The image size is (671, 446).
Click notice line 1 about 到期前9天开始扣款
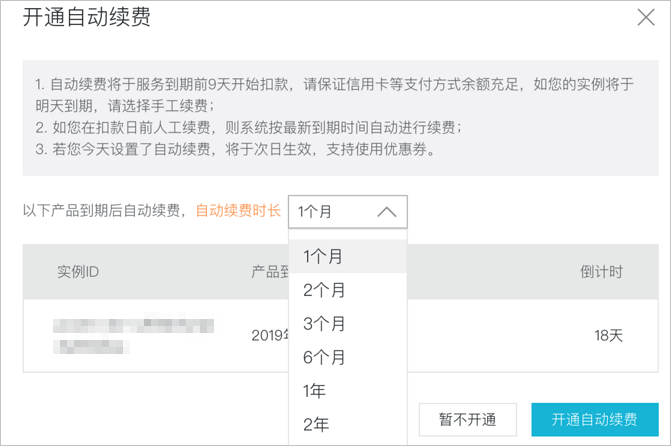pos(334,95)
